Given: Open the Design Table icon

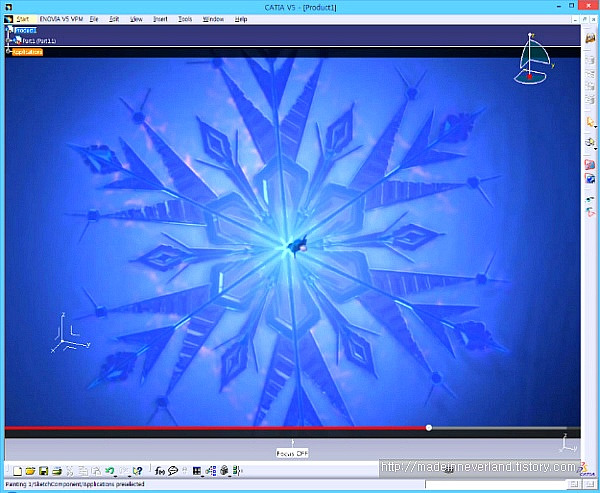Looking at the screenshot, I should click(197, 471).
